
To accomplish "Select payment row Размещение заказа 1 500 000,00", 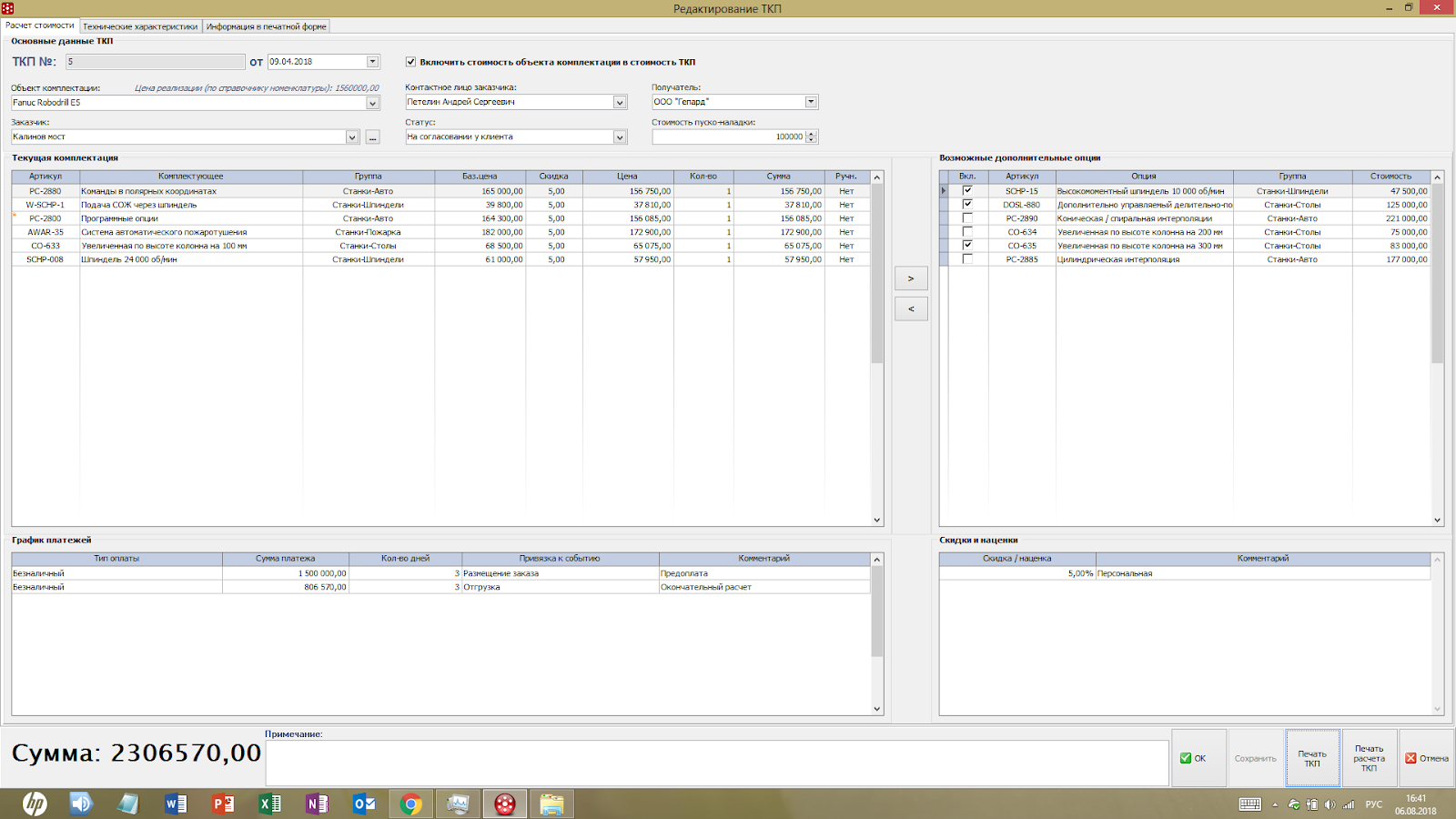I will (x=440, y=573).
